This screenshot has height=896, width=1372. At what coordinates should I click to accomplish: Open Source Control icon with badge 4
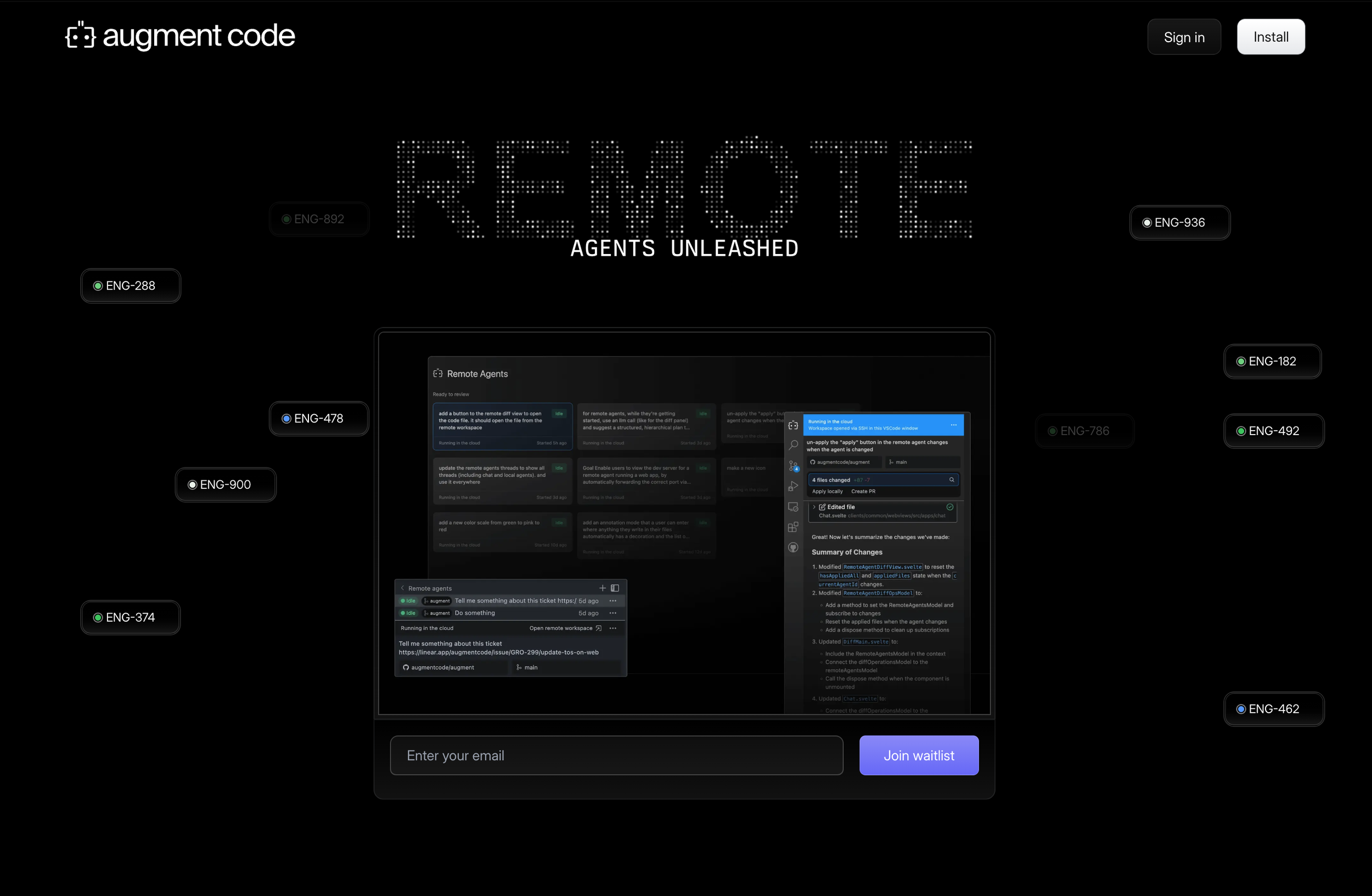tap(793, 466)
